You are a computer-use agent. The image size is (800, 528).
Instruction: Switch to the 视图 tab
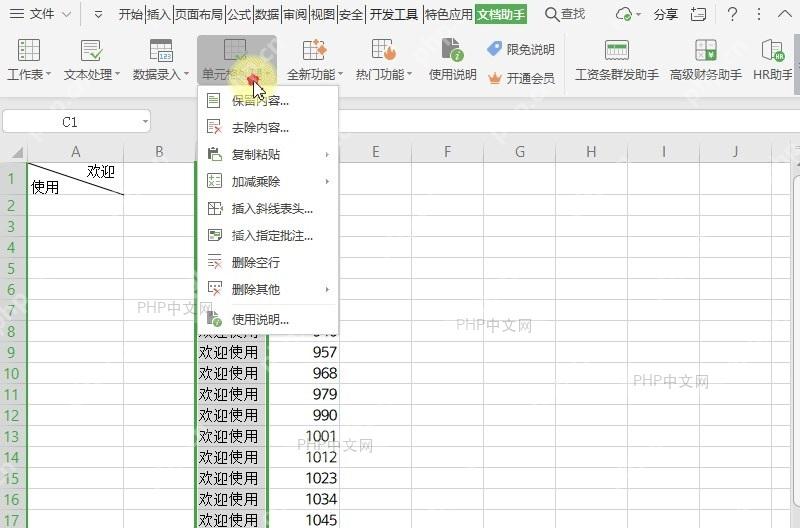pos(323,14)
